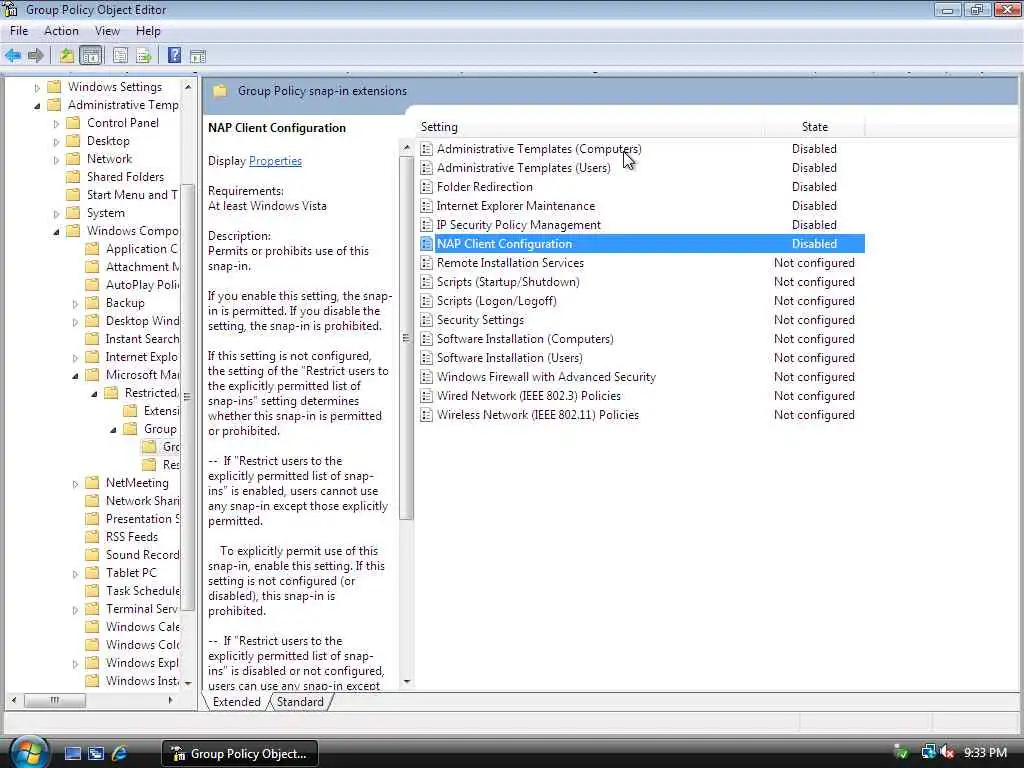Open the File menu
The image size is (1024, 768).
tap(19, 31)
